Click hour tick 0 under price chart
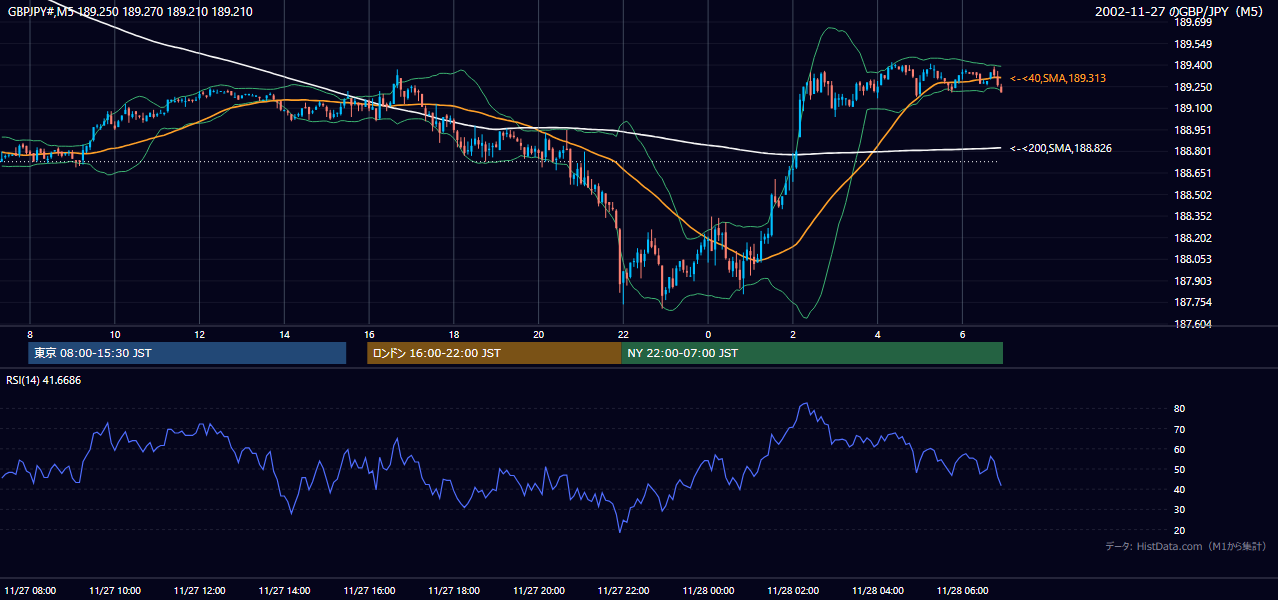The width and height of the screenshot is (1278, 600). tap(708, 334)
